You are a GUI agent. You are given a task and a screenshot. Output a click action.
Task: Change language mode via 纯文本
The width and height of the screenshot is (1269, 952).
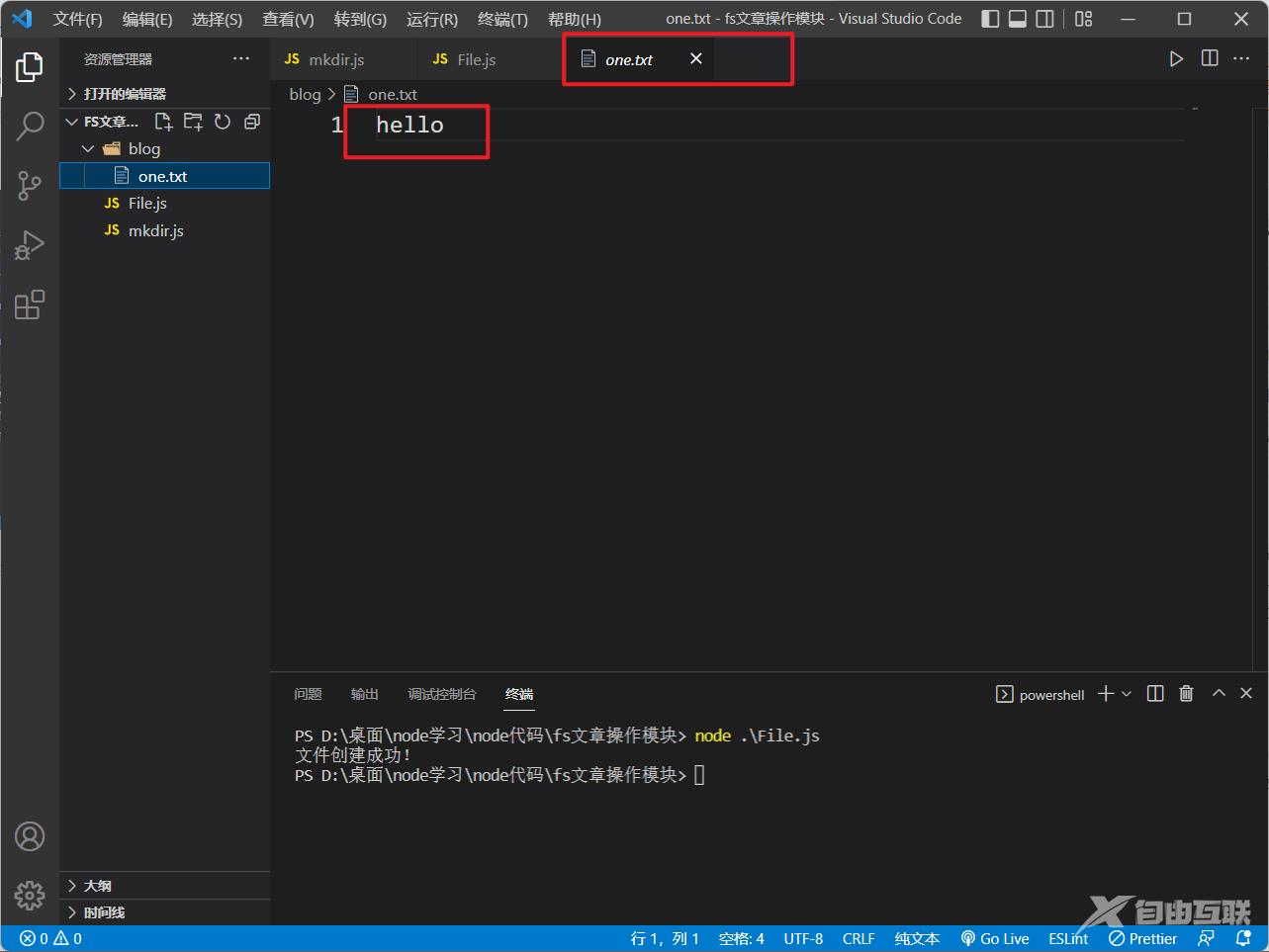click(917, 939)
